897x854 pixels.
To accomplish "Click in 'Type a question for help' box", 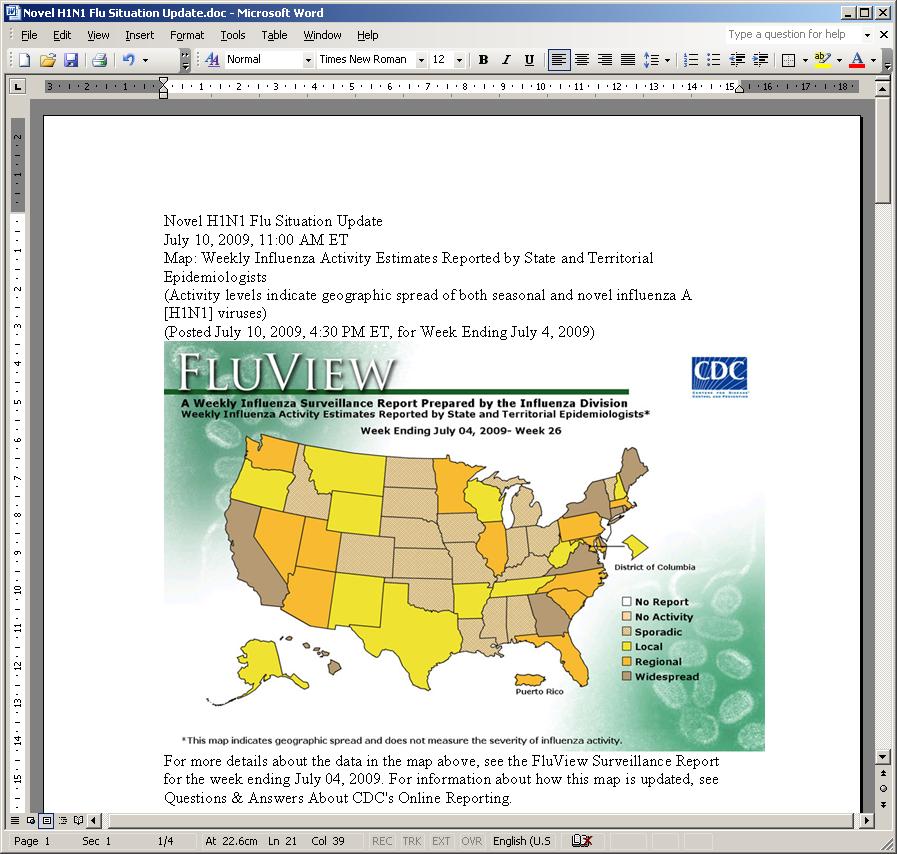I will tap(793, 34).
